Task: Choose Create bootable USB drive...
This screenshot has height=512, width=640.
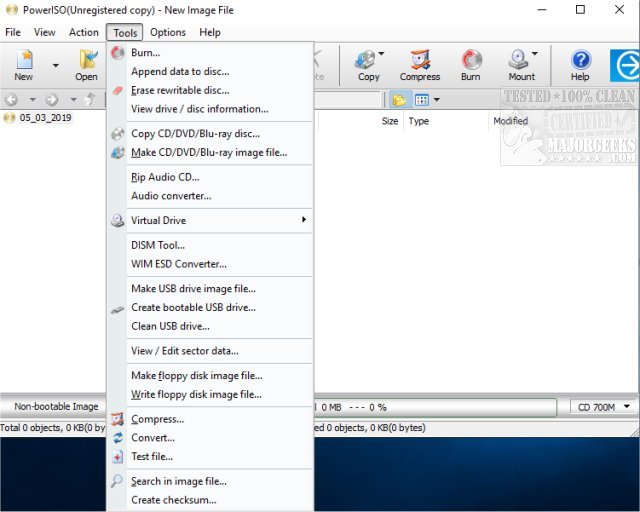Action: [x=211, y=307]
